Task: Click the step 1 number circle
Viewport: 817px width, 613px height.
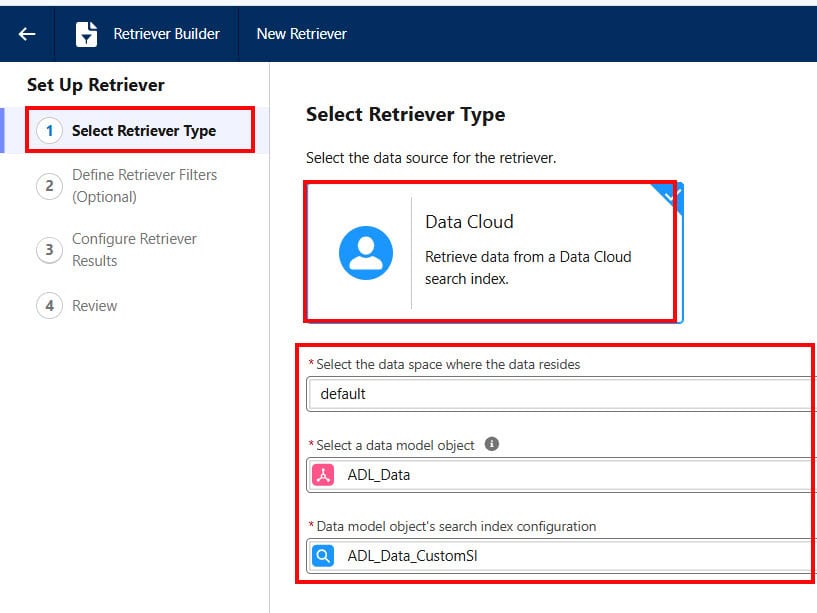Action: click(x=49, y=130)
